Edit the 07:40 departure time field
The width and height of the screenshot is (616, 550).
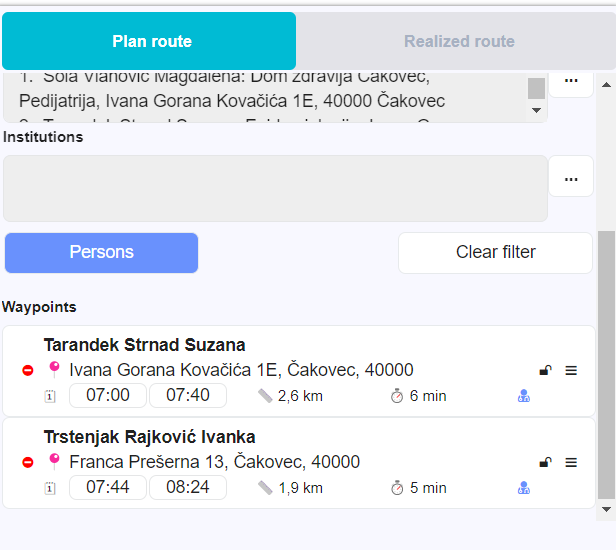pos(187,395)
